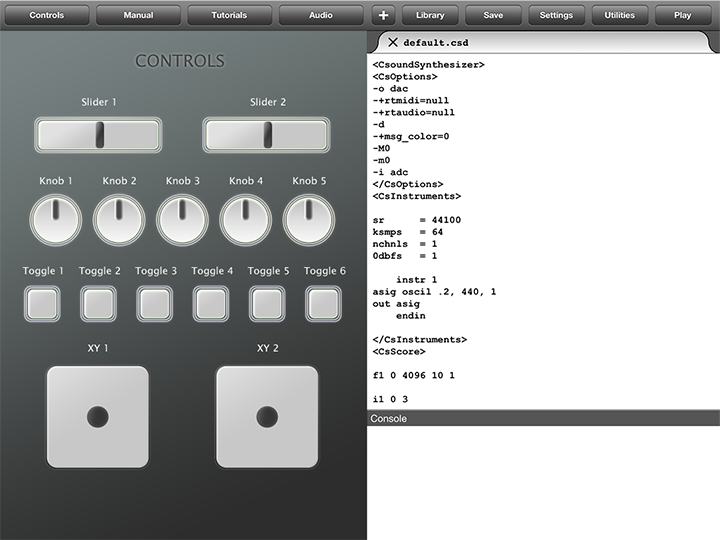Open the Utilities menu
This screenshot has height=540, width=720.
tap(620, 15)
